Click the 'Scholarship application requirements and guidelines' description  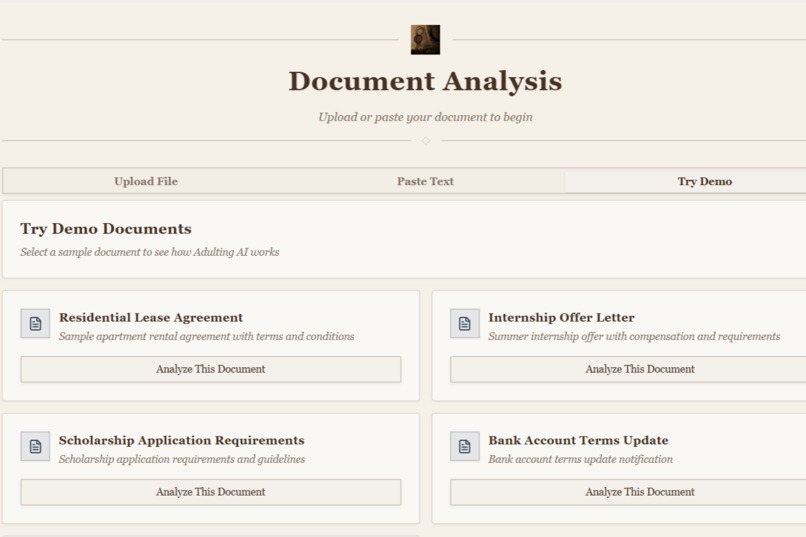(182, 459)
